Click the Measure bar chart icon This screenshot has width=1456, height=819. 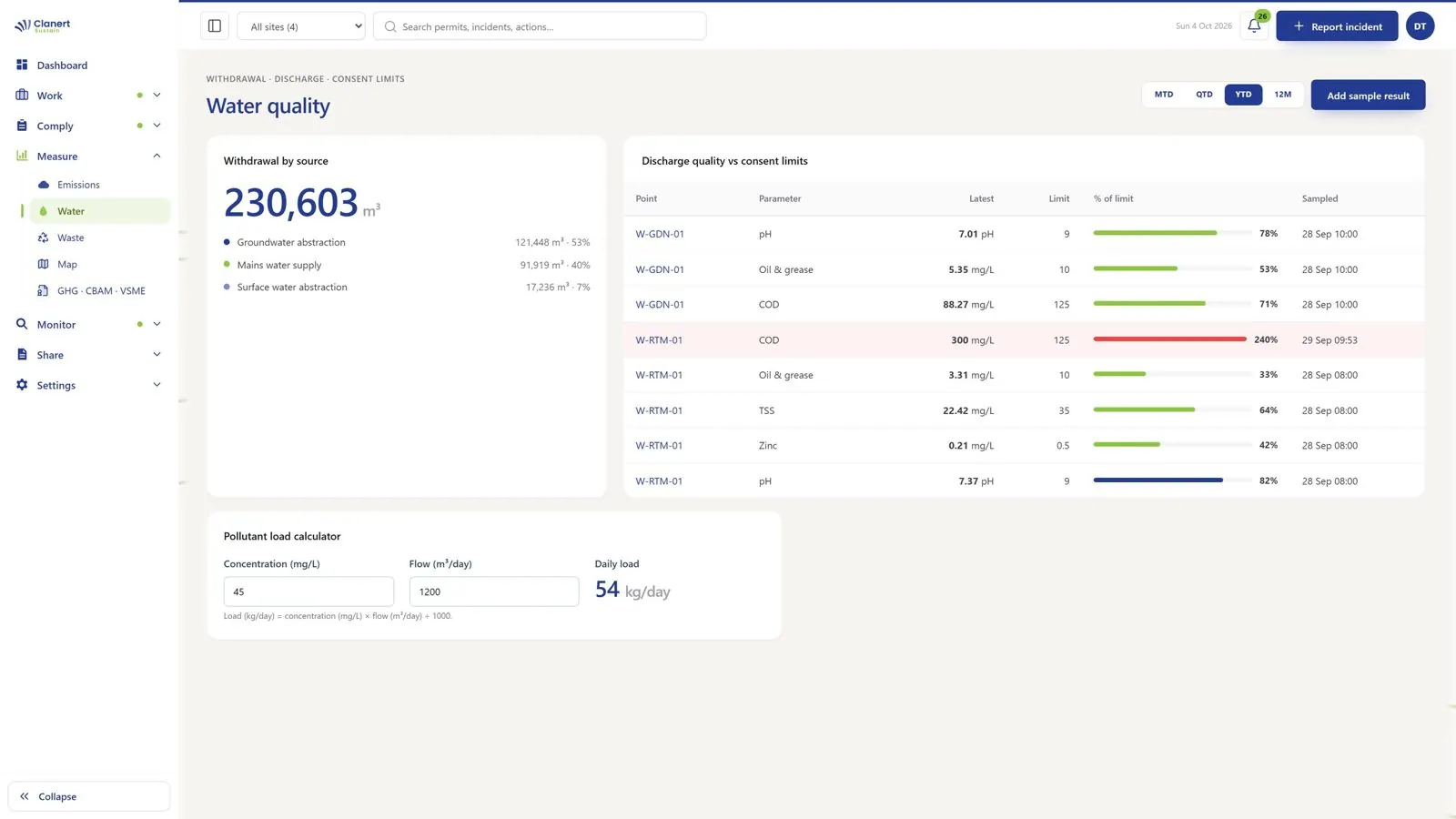coord(22,156)
